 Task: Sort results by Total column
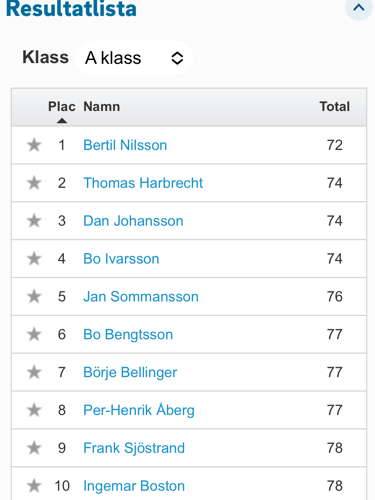click(x=335, y=107)
